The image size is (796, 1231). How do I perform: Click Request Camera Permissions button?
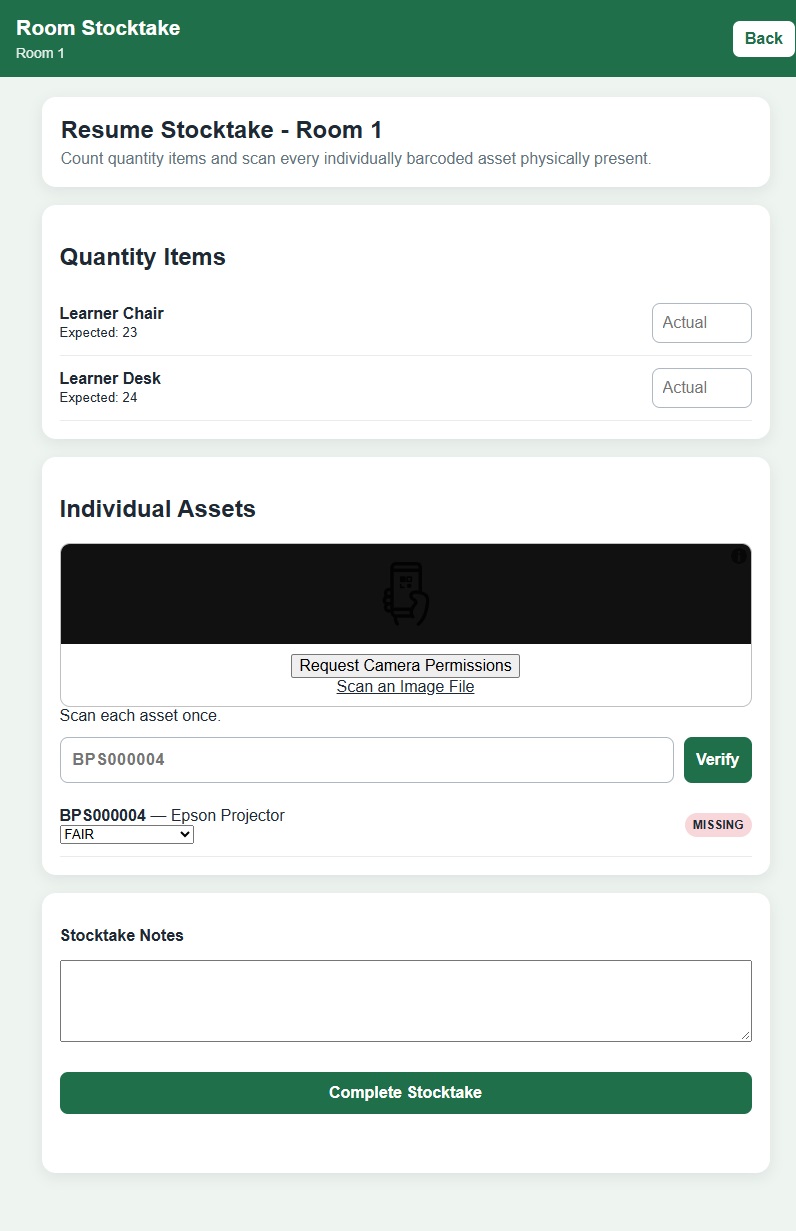coord(405,666)
